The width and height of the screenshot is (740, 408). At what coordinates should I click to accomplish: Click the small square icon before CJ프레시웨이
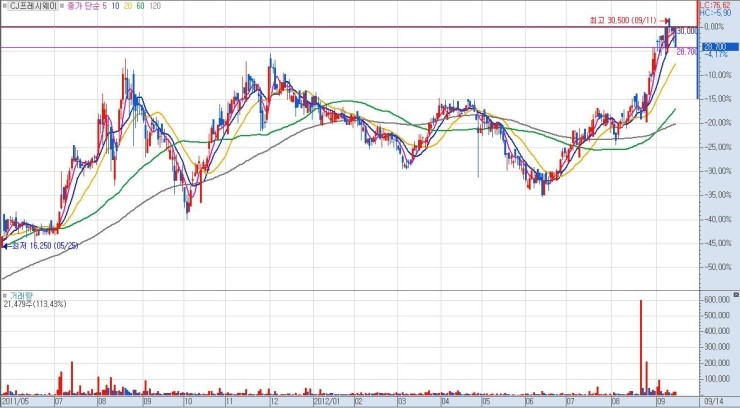(5, 6)
